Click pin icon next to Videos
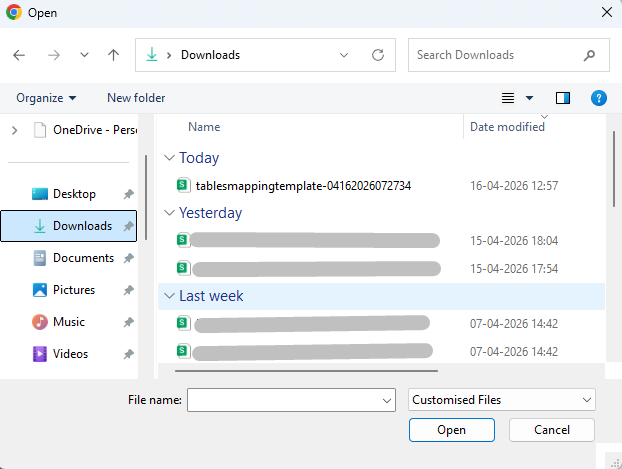This screenshot has width=622, height=469. [128, 354]
